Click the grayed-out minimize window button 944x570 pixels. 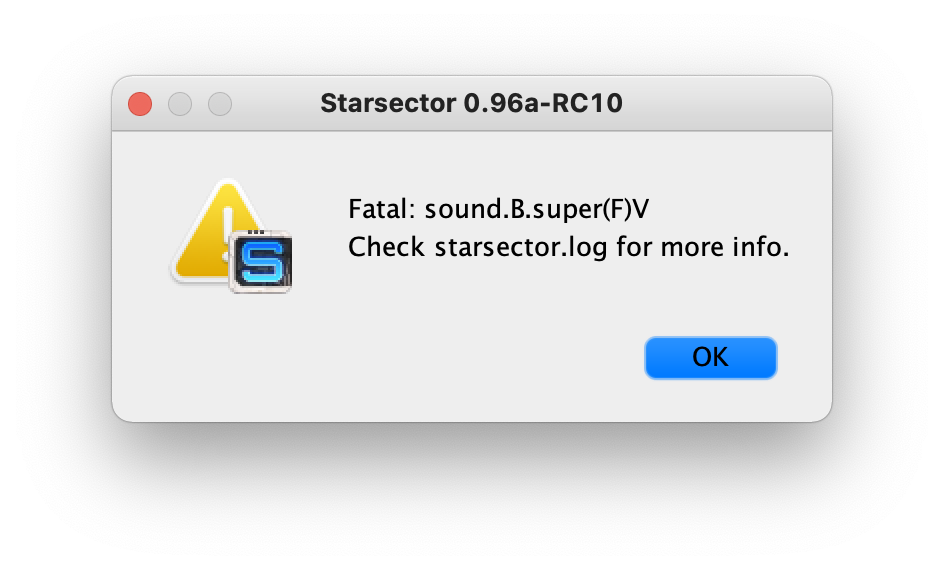coord(180,104)
